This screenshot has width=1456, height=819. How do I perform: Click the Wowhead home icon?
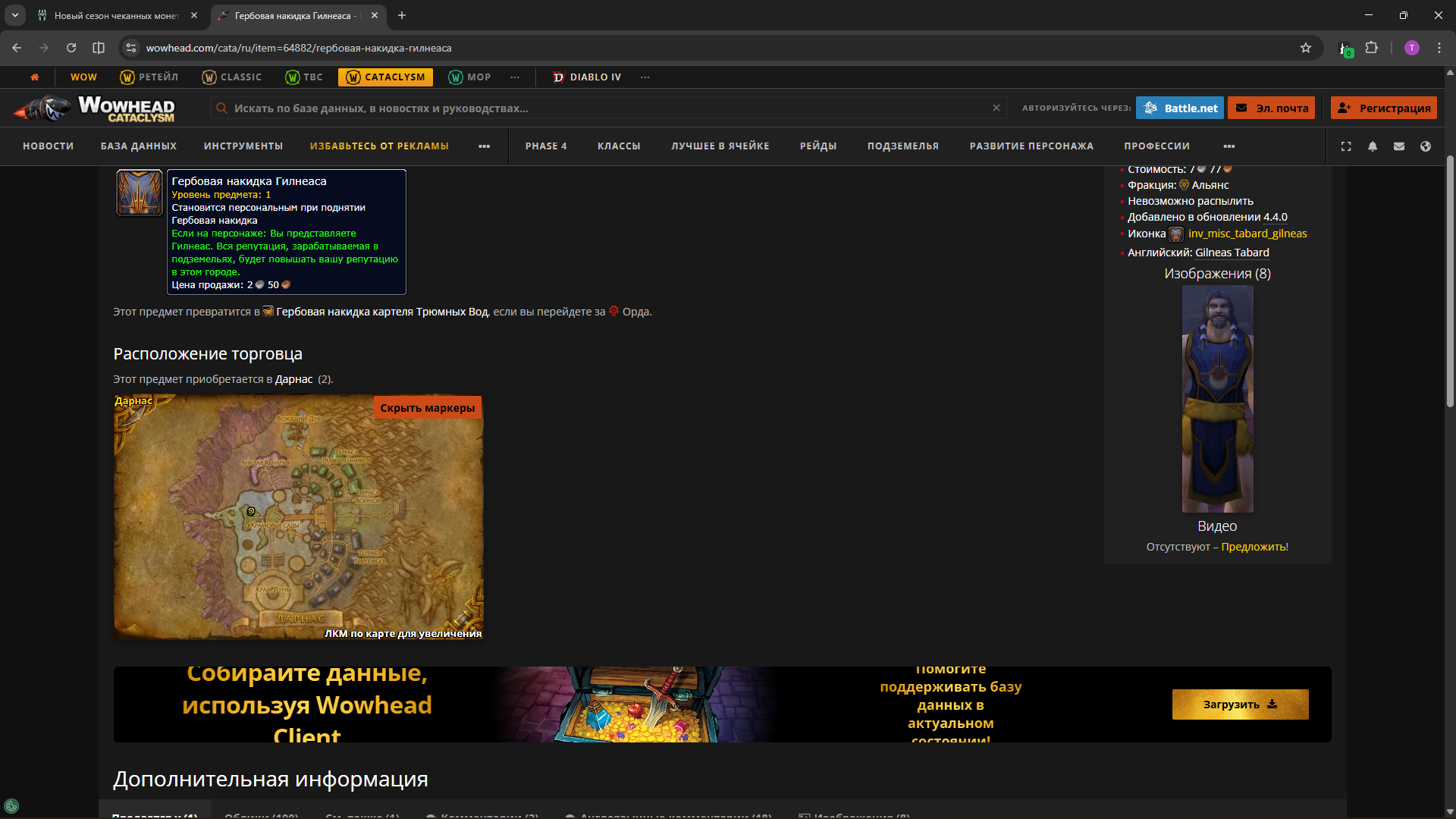[34, 77]
